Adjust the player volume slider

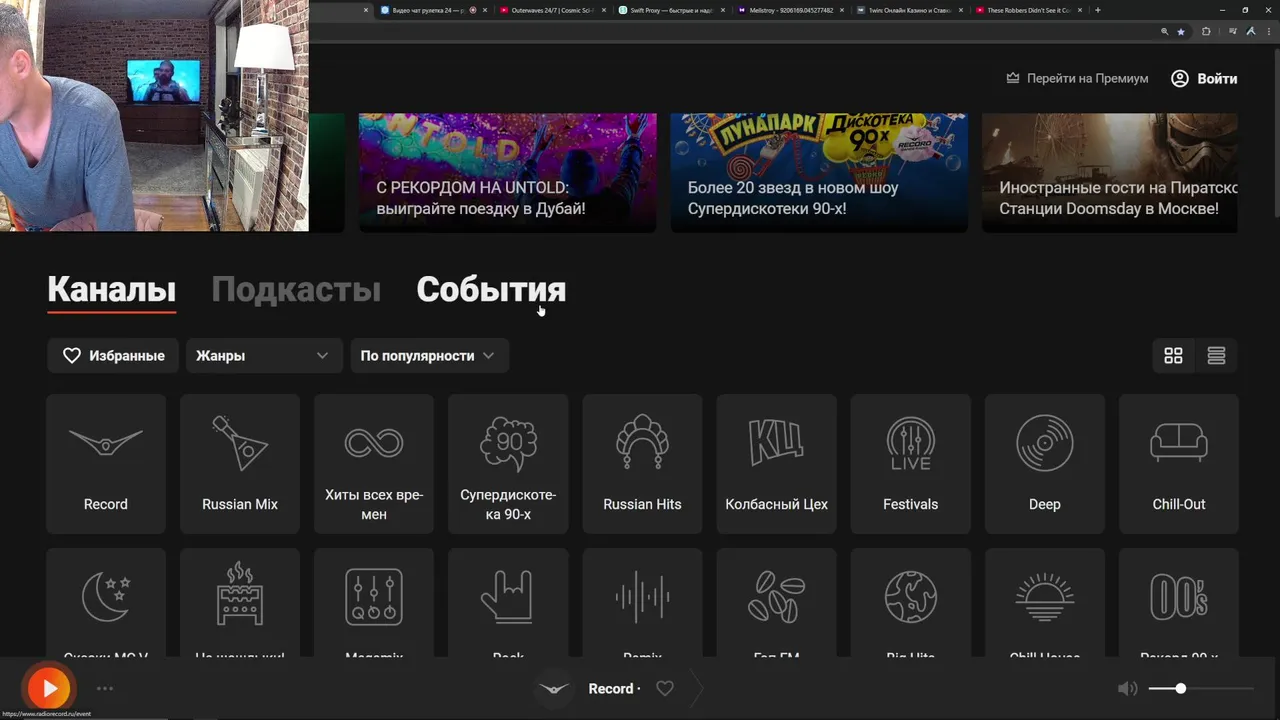click(1200, 688)
